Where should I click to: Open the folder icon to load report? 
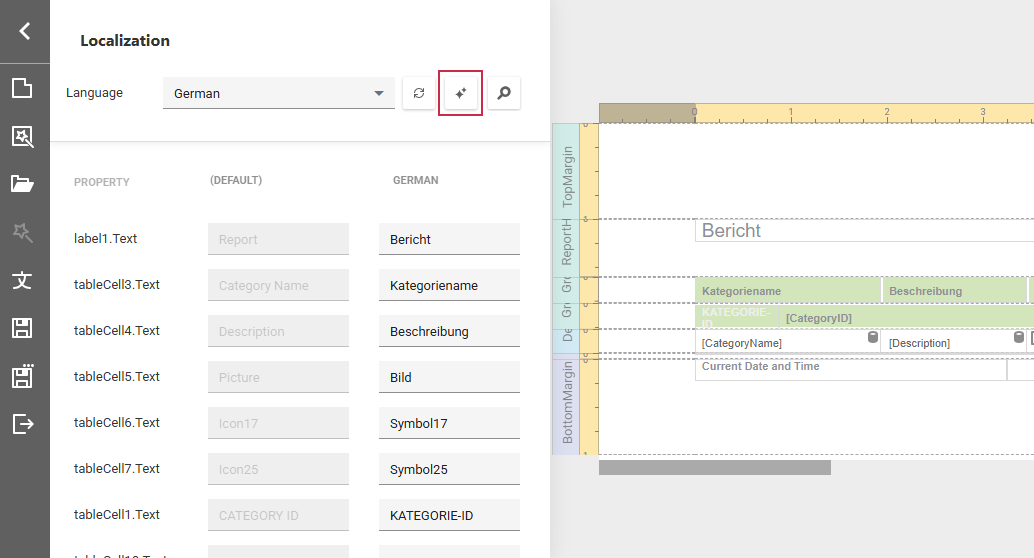coord(22,183)
